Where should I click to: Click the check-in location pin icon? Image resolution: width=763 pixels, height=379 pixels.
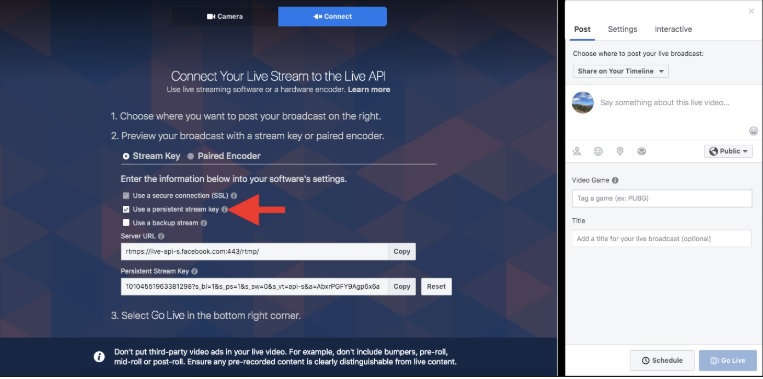point(620,151)
